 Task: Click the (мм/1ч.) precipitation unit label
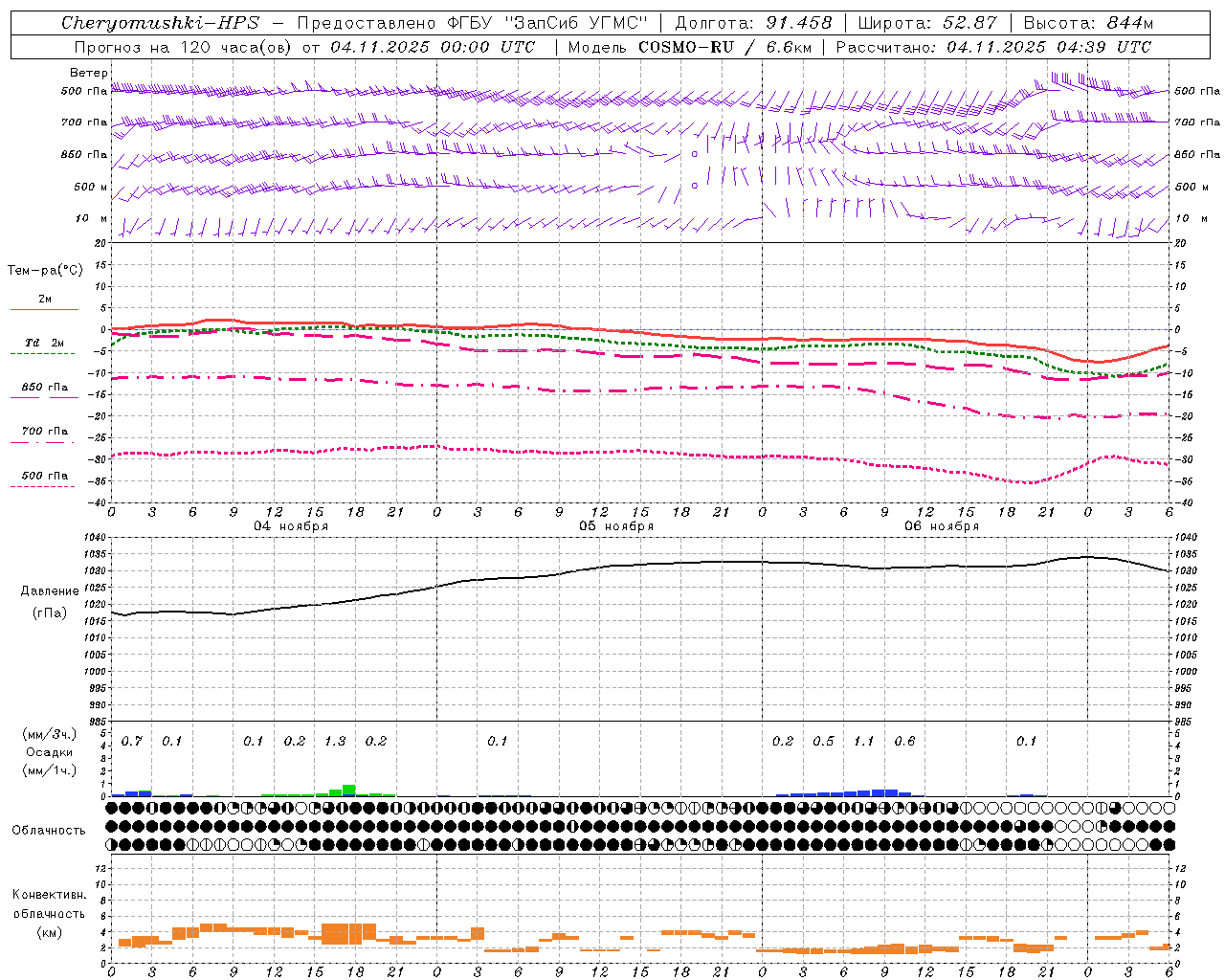[48, 770]
